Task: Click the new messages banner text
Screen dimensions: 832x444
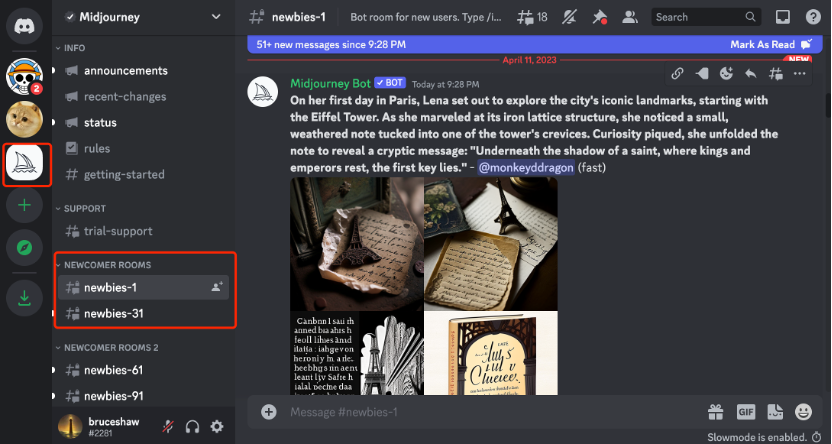Action: tap(331, 45)
